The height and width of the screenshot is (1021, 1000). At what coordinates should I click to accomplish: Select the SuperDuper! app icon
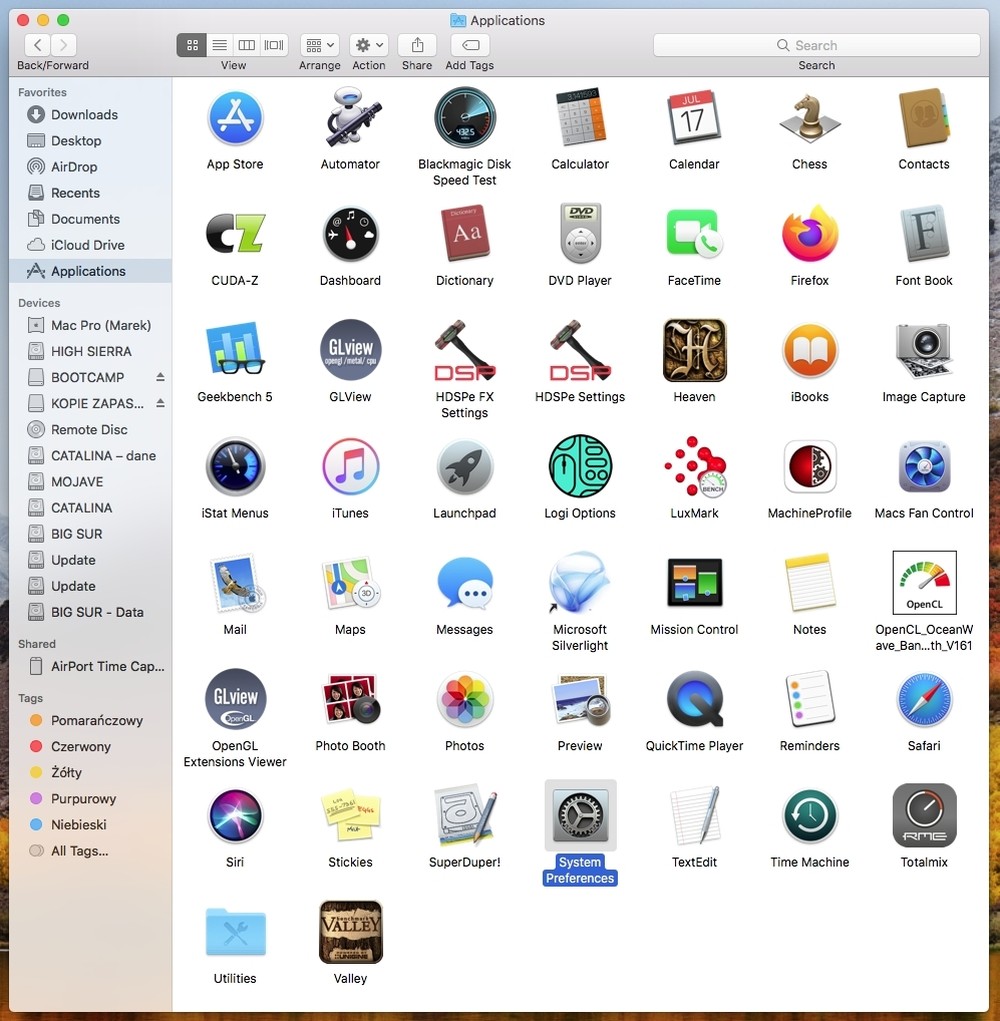[x=465, y=815]
